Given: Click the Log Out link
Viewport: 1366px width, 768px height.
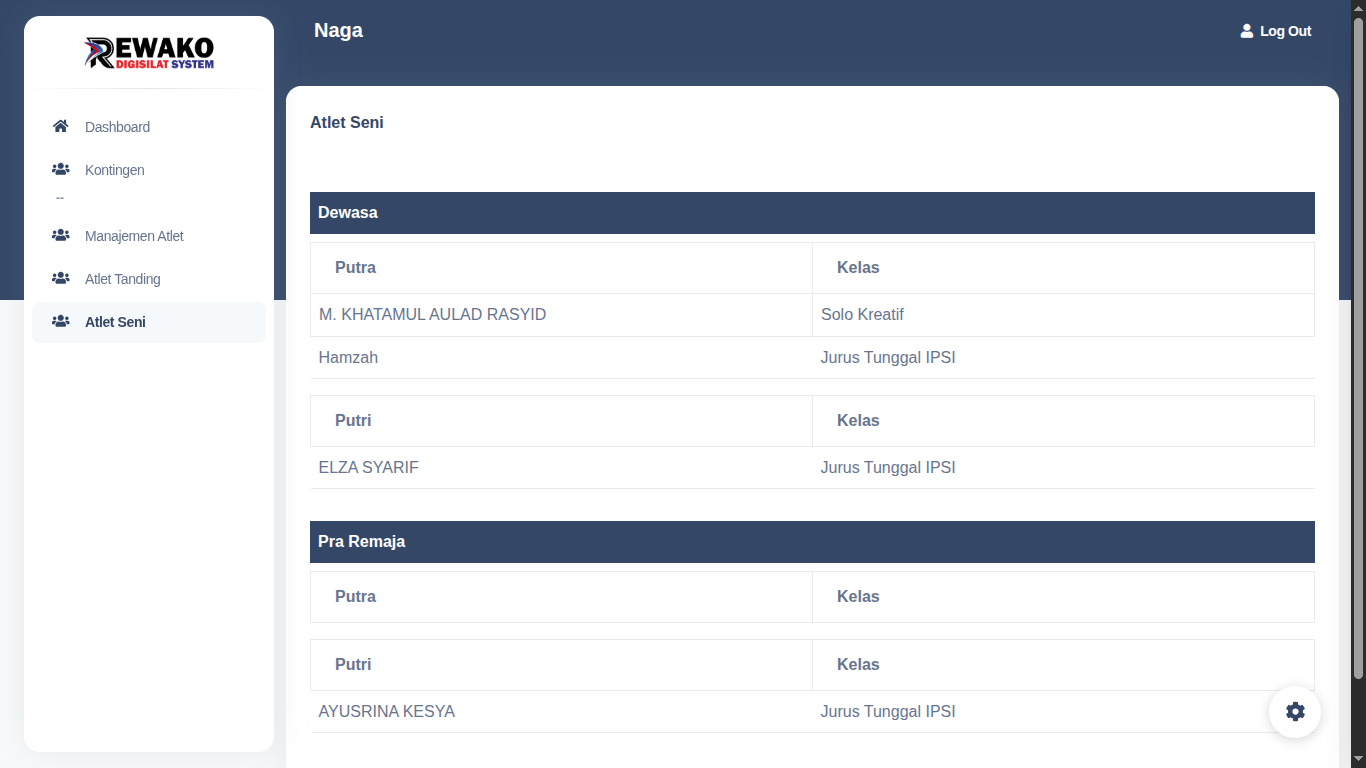Looking at the screenshot, I should pyautogui.click(x=1285, y=31).
